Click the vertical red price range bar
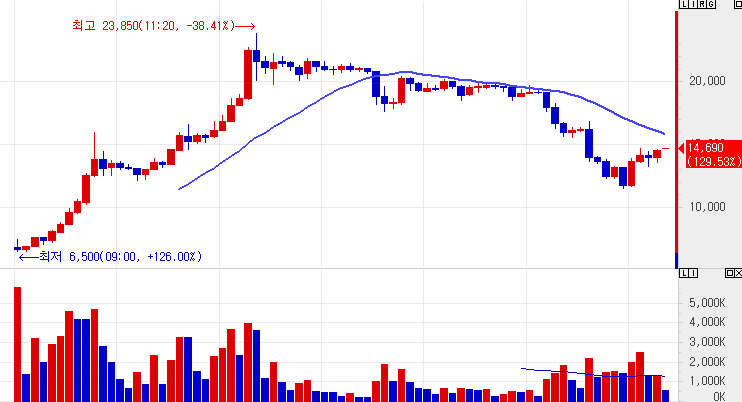This screenshot has width=742, height=402. (x=676, y=131)
